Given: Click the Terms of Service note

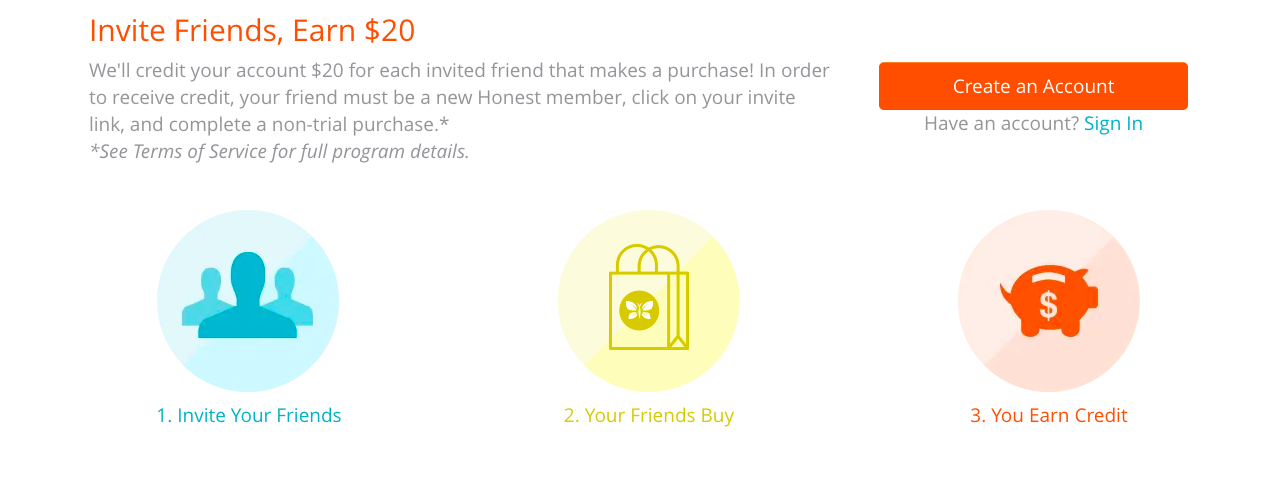Looking at the screenshot, I should pyautogui.click(x=279, y=152).
